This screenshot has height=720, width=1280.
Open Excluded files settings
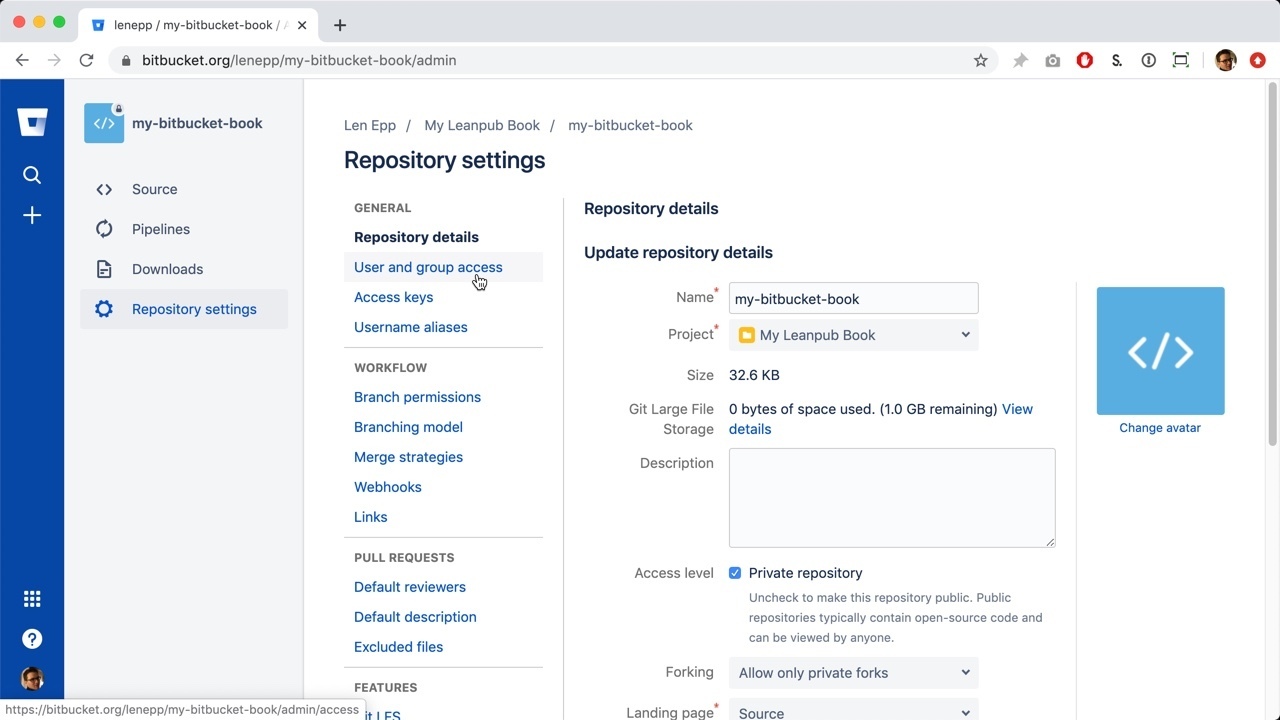tap(398, 647)
